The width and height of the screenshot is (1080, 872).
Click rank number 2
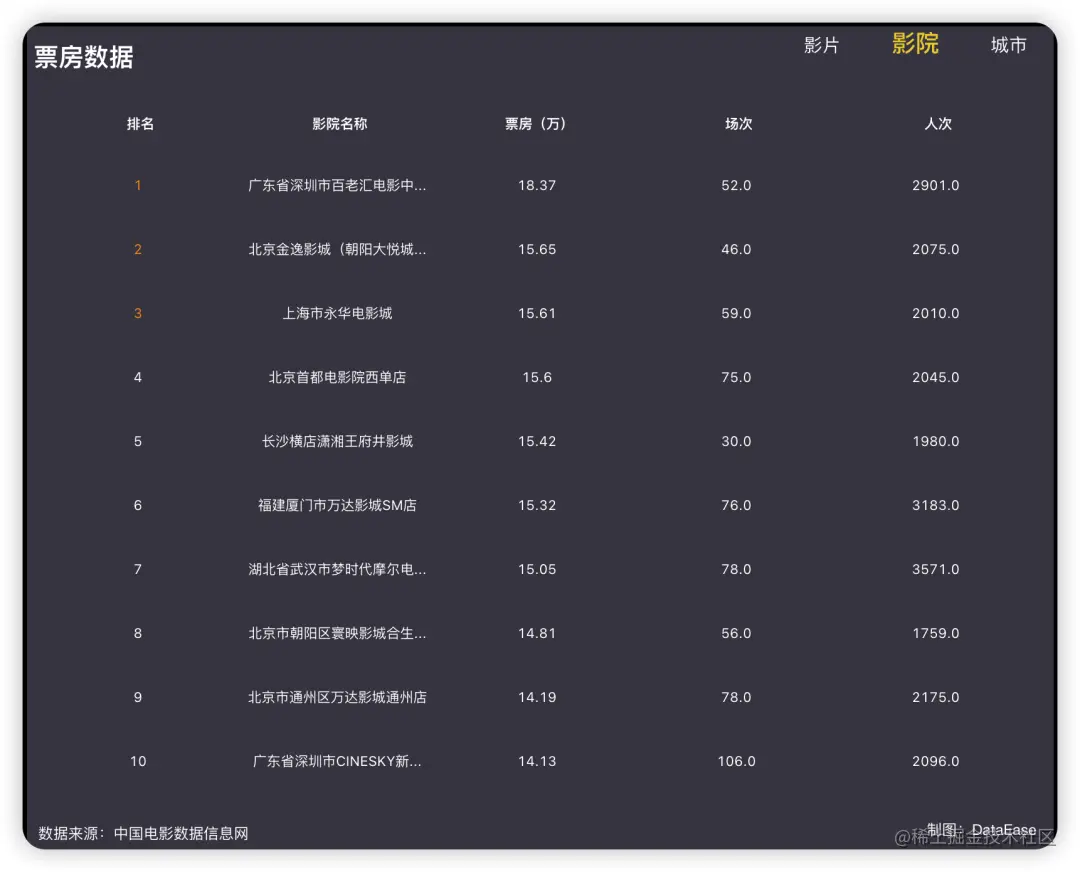click(138, 249)
